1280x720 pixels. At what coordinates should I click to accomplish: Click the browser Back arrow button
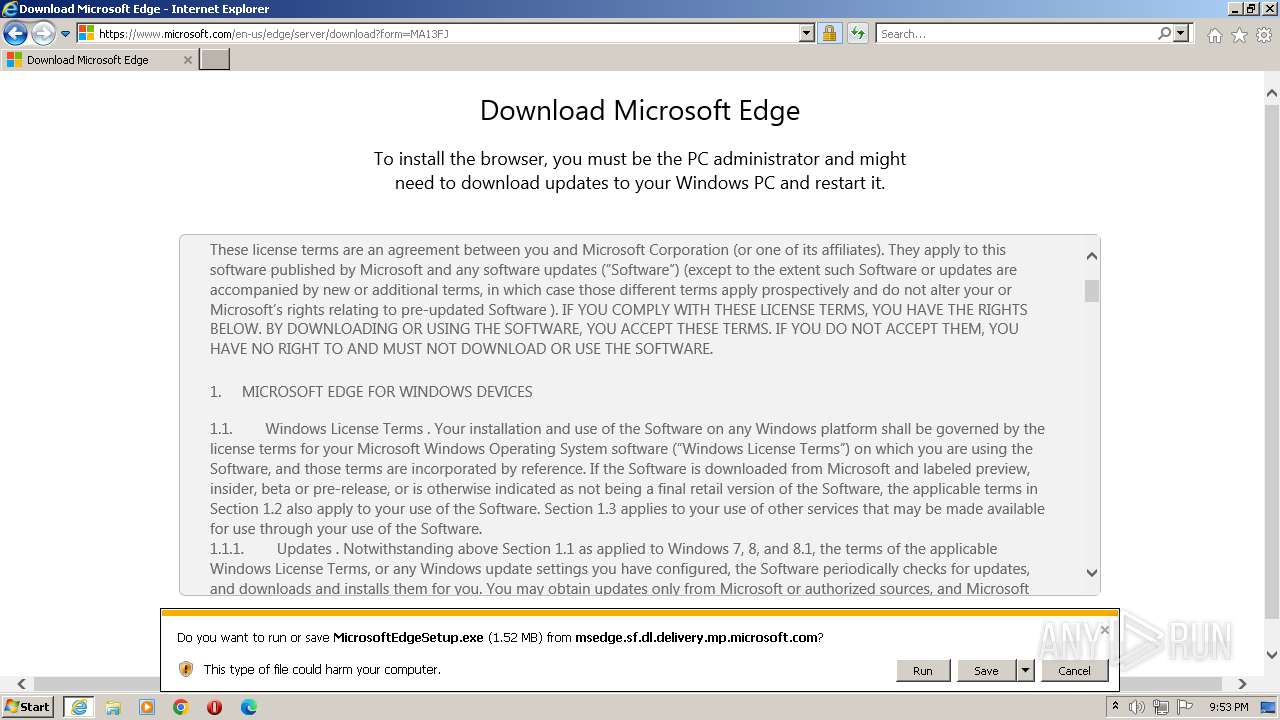[x=15, y=34]
